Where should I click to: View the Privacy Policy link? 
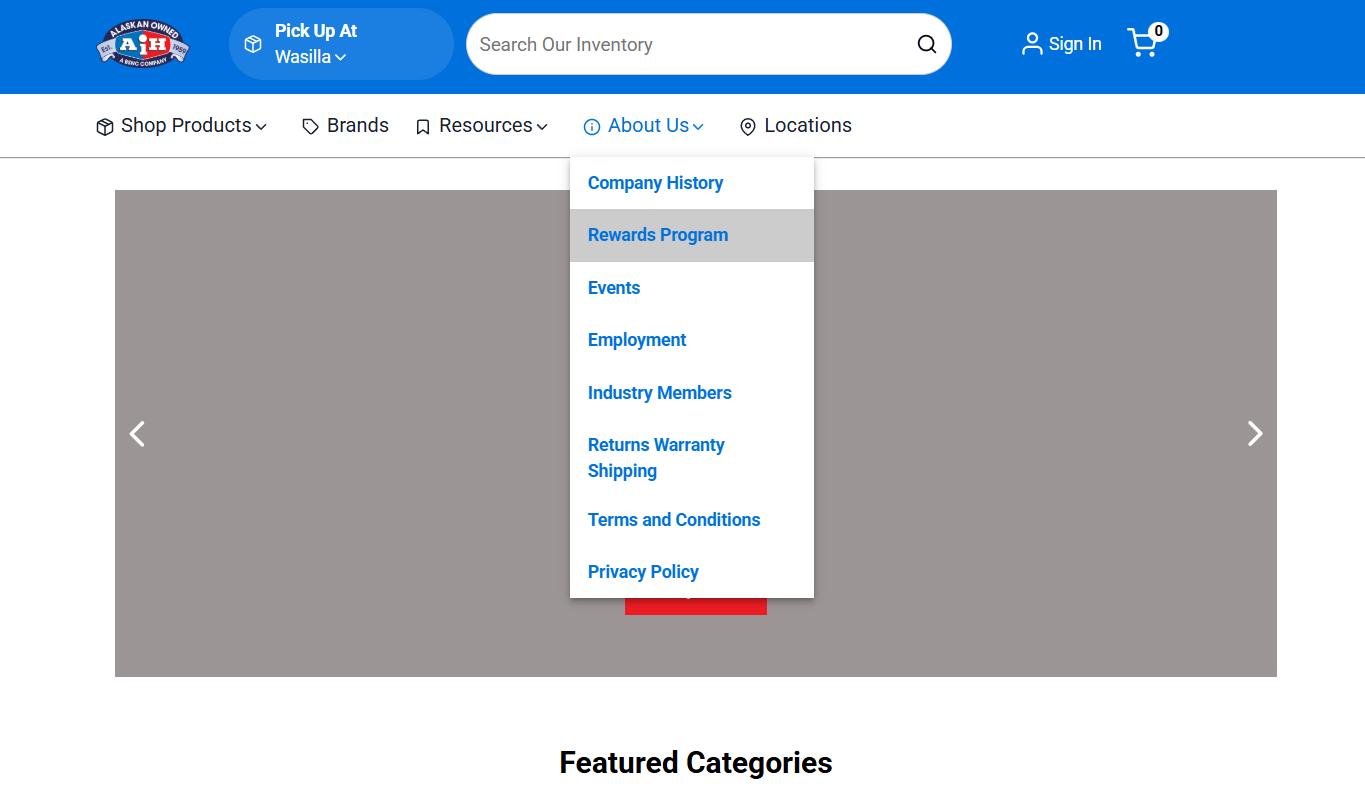pyautogui.click(x=643, y=572)
